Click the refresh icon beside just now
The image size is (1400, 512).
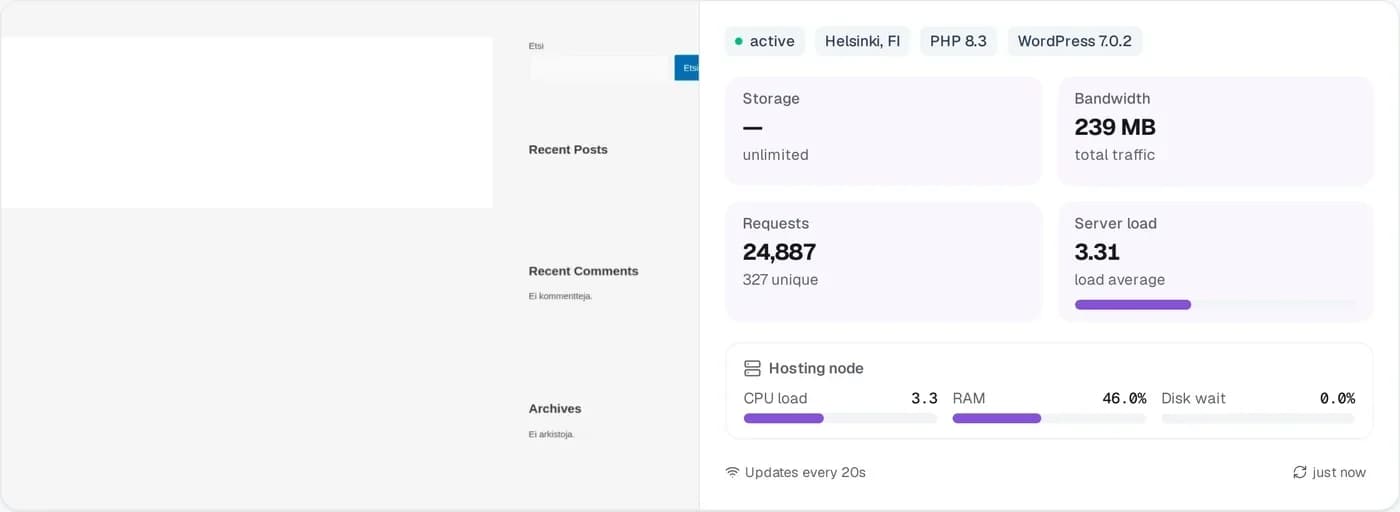1300,472
